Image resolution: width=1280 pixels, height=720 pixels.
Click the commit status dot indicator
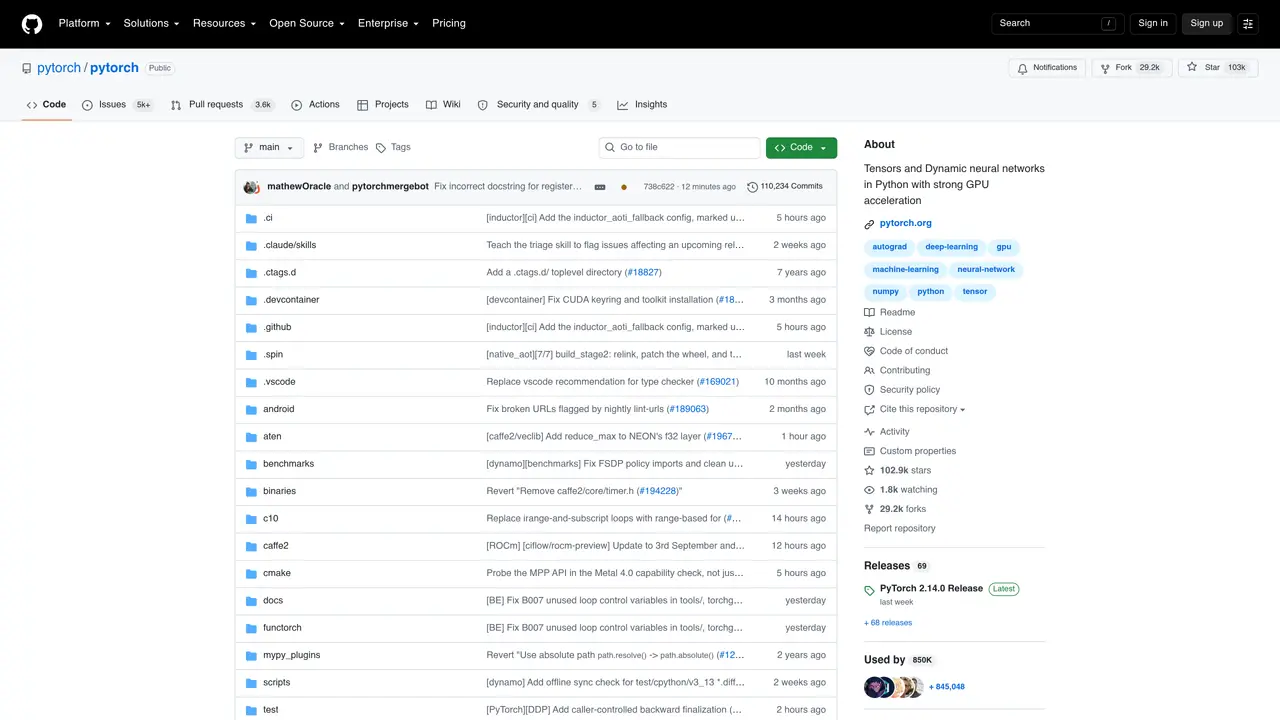pos(624,187)
